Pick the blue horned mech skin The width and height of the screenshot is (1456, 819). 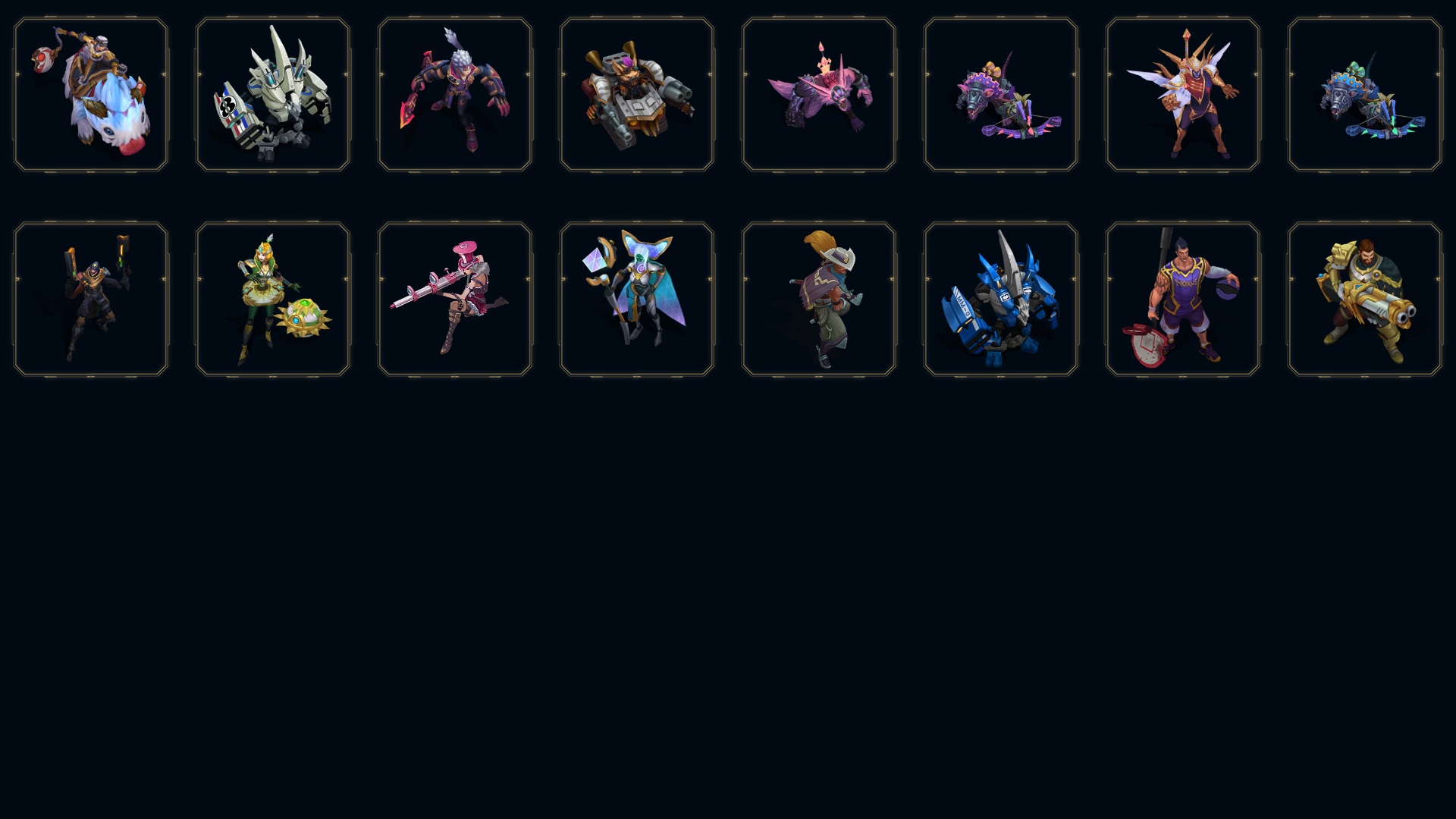(x=1001, y=299)
